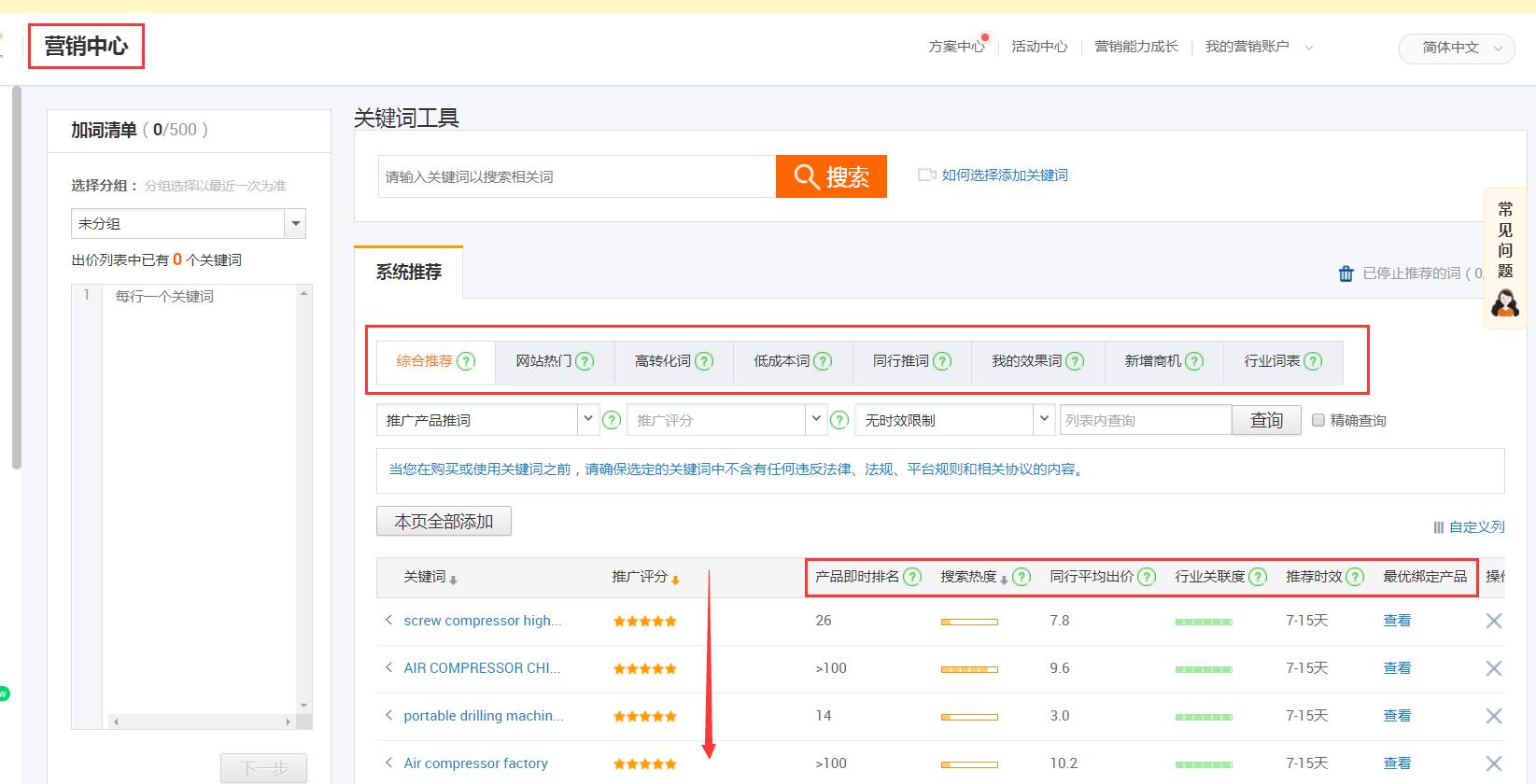Screen dimensions: 1536x784
Task: Add screw compressor high keyword via left chevron
Action: [388, 620]
